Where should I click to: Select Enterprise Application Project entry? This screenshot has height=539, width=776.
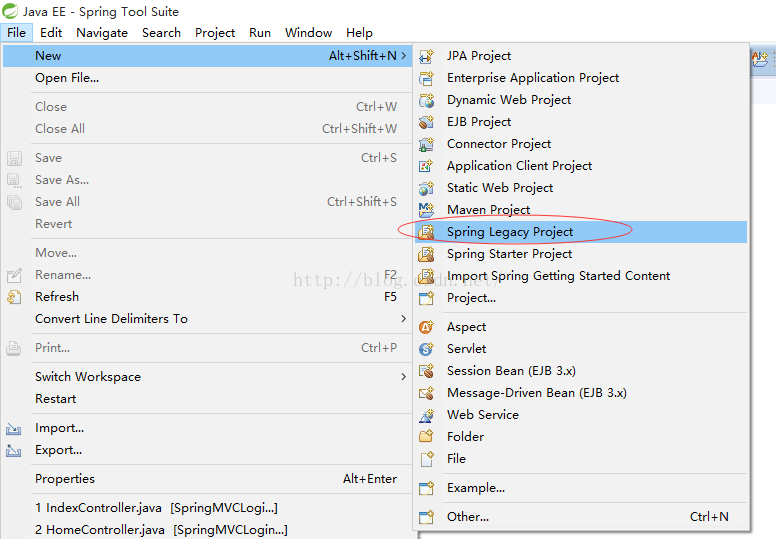tap(581, 78)
